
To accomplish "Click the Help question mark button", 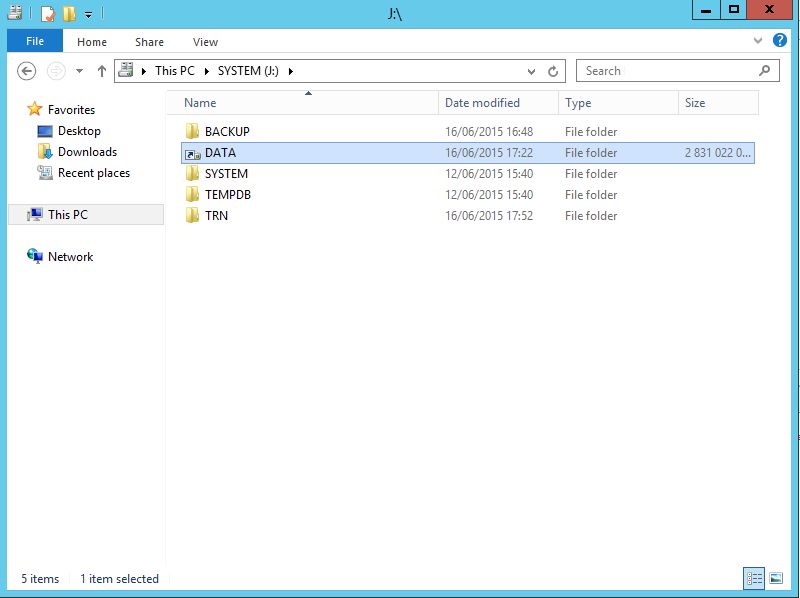I will coord(779,41).
